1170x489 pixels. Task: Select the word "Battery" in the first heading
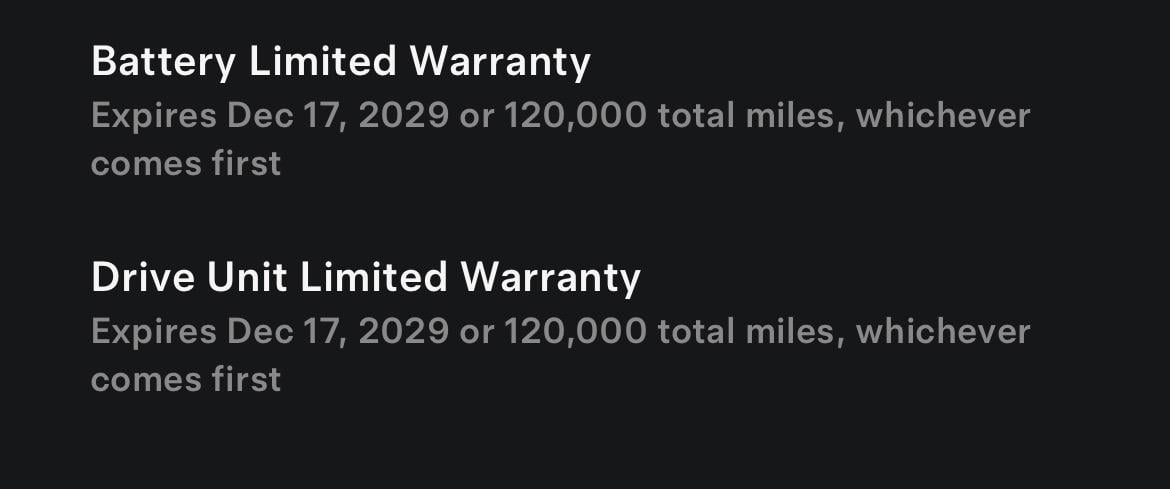click(x=164, y=62)
